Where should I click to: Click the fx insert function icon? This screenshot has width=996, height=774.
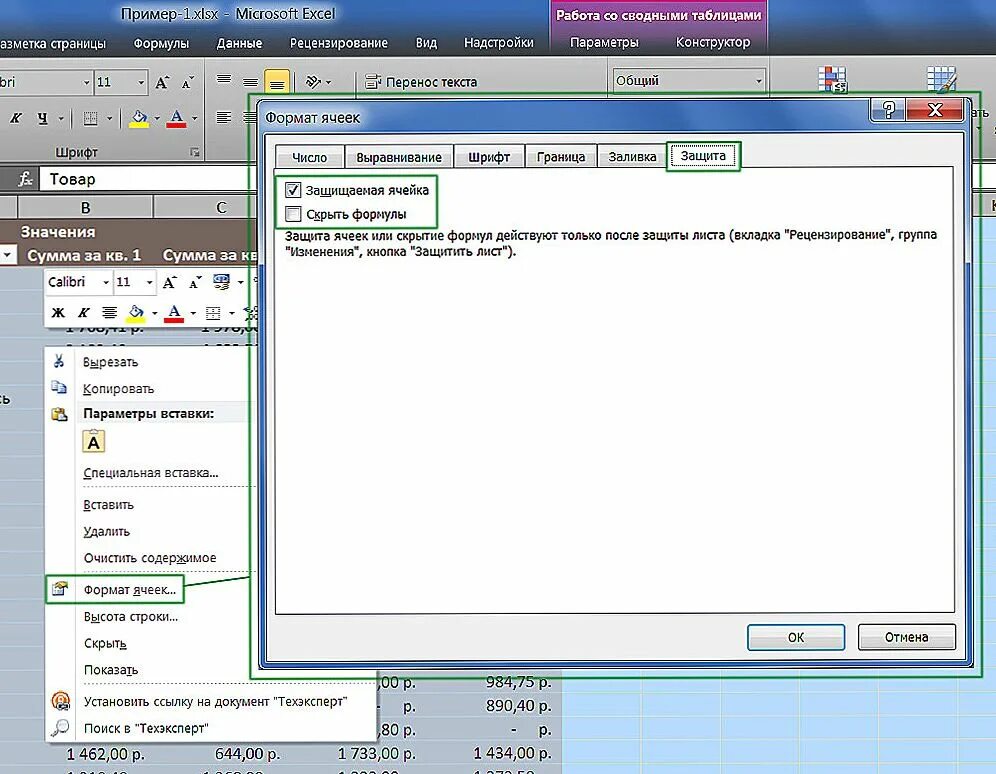[x=25, y=179]
